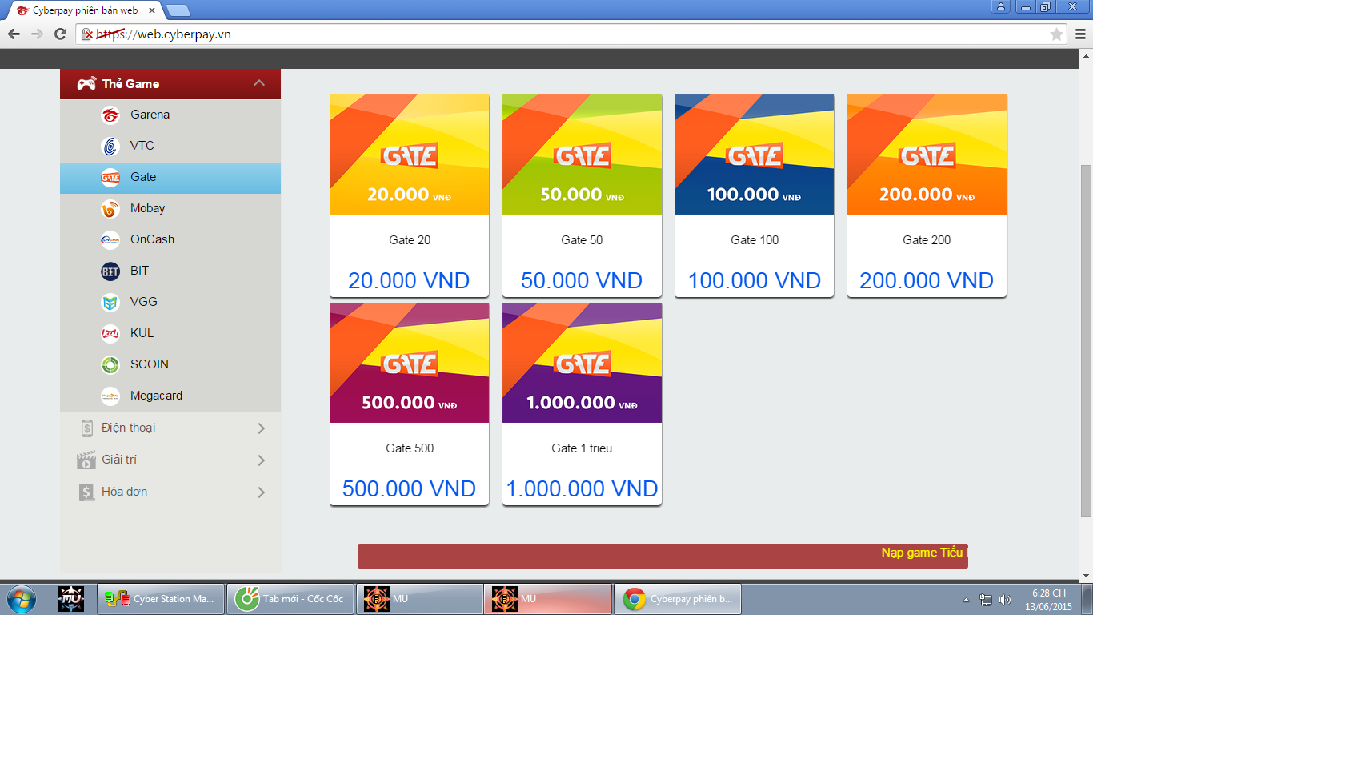
Task: Click the VTC logo icon
Action: point(110,146)
